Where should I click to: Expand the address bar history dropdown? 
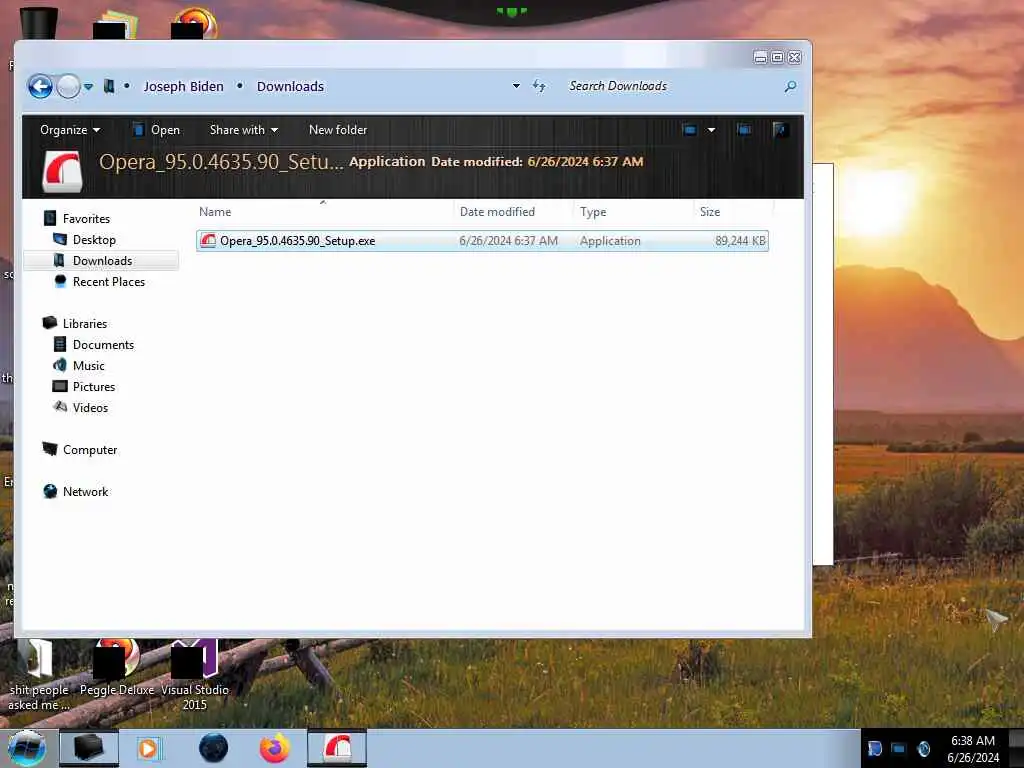516,86
